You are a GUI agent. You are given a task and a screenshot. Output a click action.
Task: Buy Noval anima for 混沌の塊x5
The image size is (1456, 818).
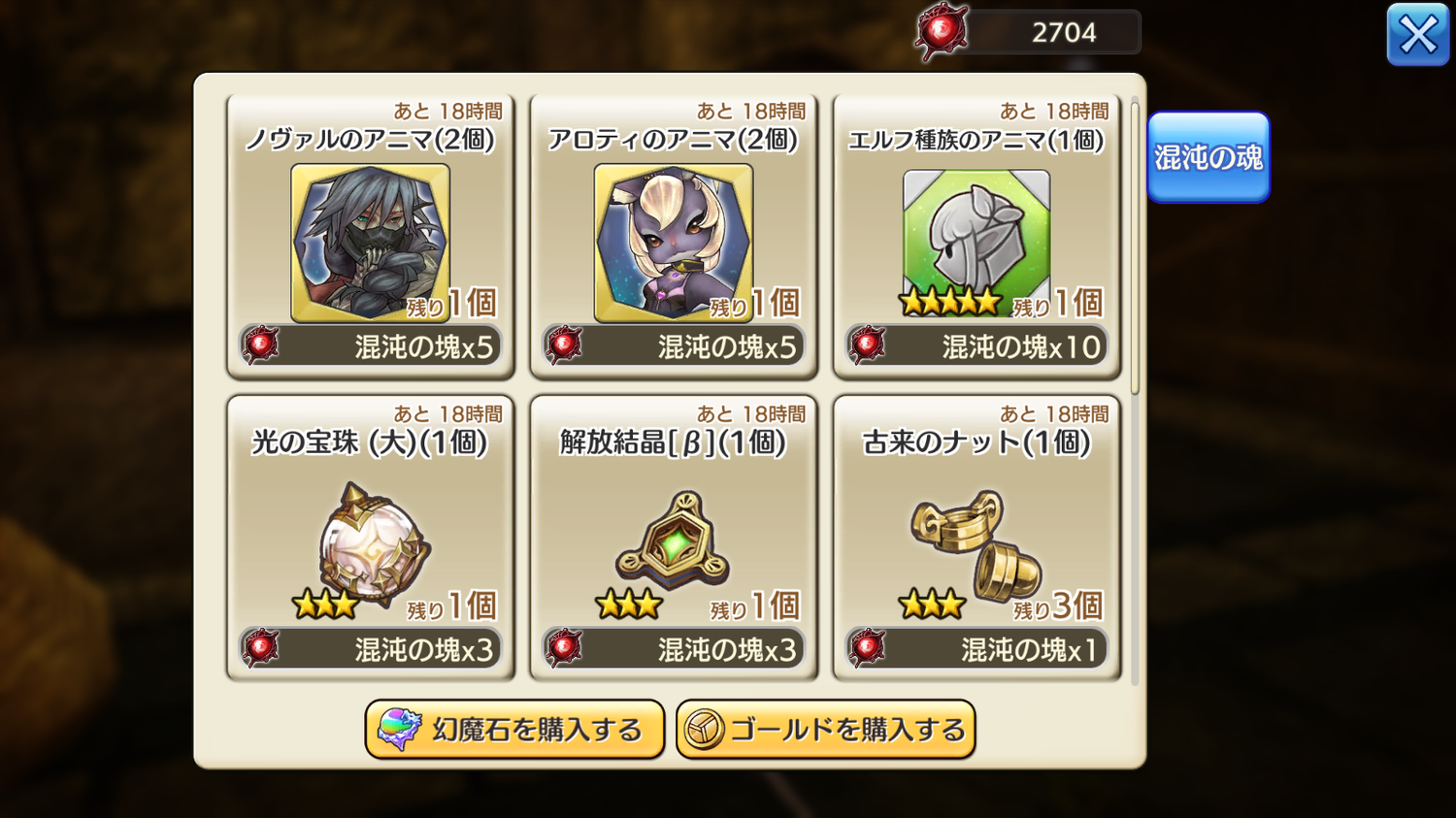coord(370,345)
